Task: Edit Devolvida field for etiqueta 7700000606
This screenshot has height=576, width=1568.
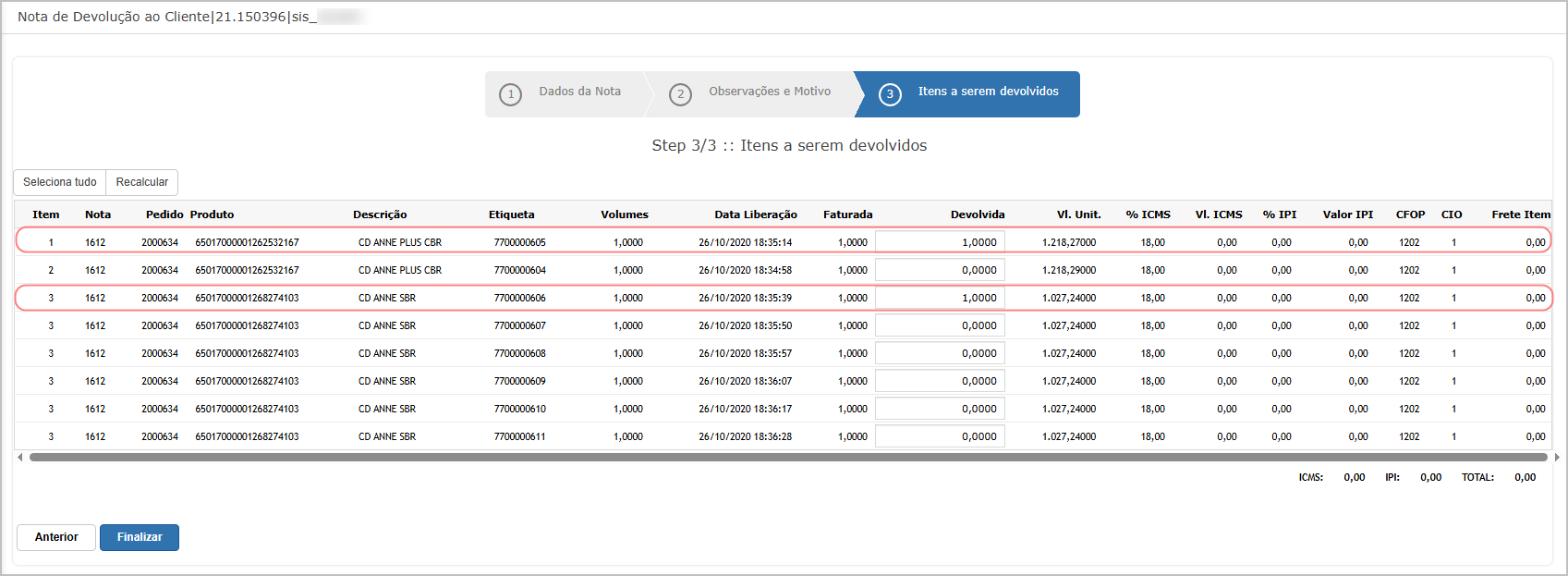Action: click(940, 298)
